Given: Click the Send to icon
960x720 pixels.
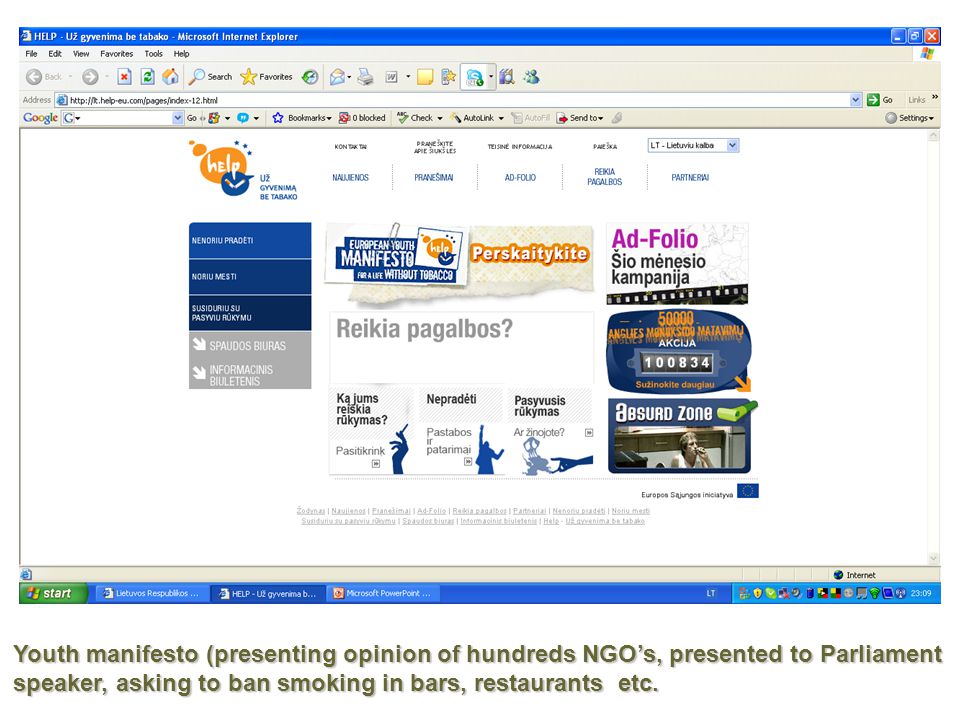Looking at the screenshot, I should pyautogui.click(x=561, y=118).
